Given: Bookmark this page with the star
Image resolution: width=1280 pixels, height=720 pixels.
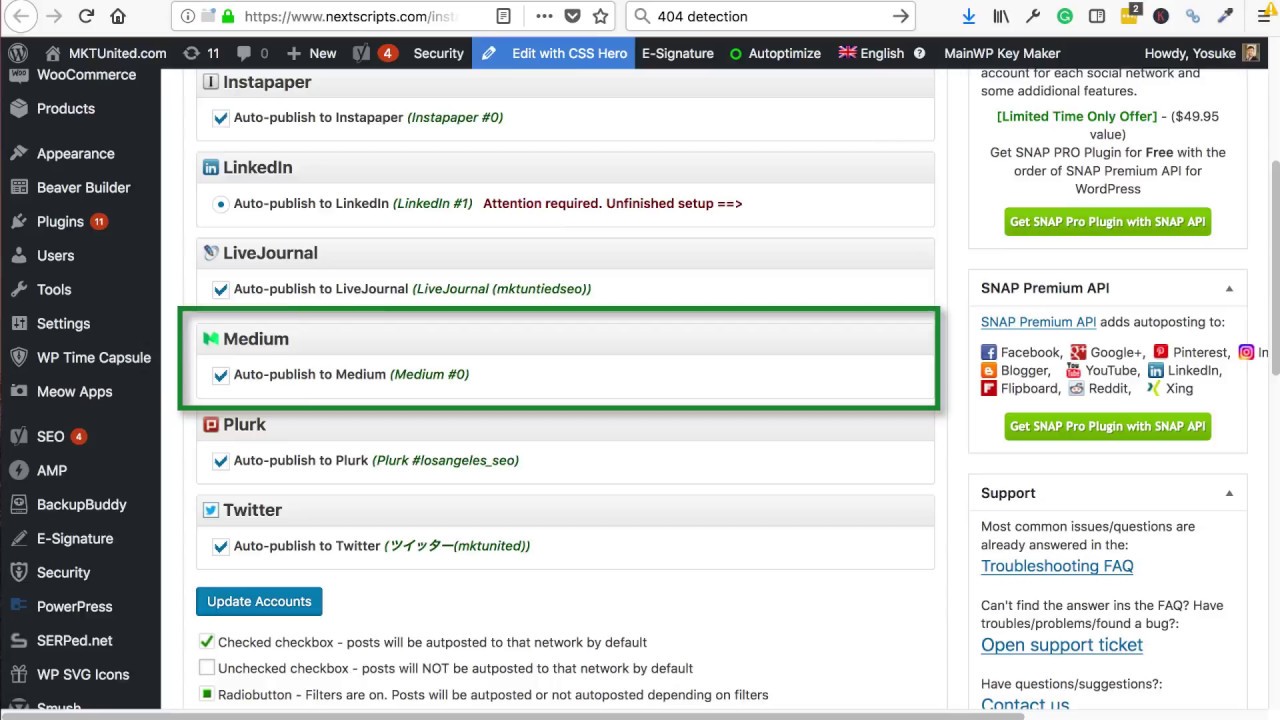Looking at the screenshot, I should tap(600, 16).
